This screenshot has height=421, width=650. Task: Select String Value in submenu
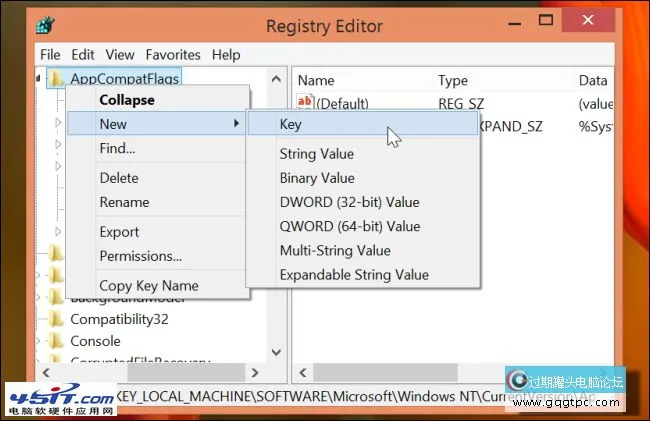[316, 154]
